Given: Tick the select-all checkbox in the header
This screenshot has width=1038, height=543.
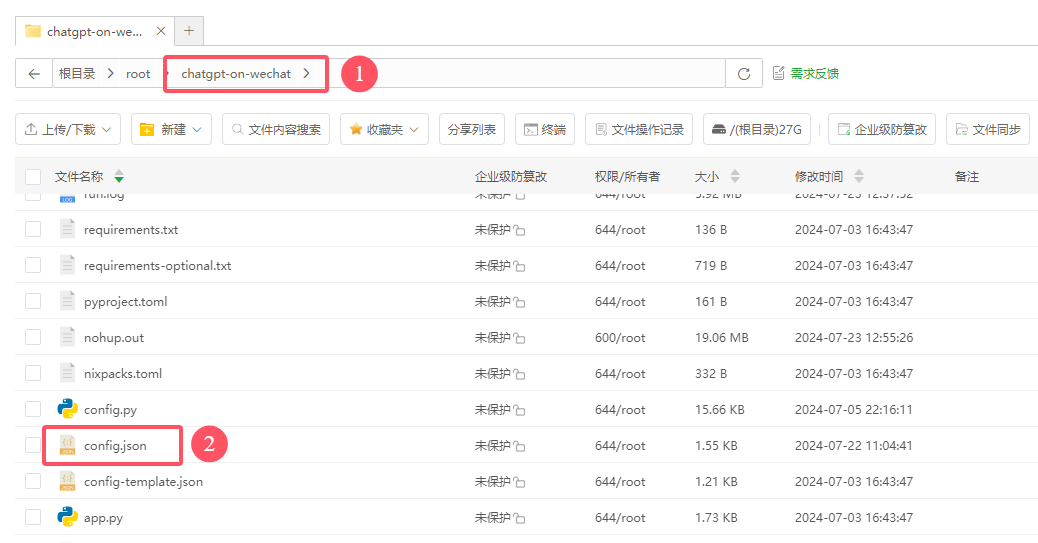Looking at the screenshot, I should coord(33,177).
